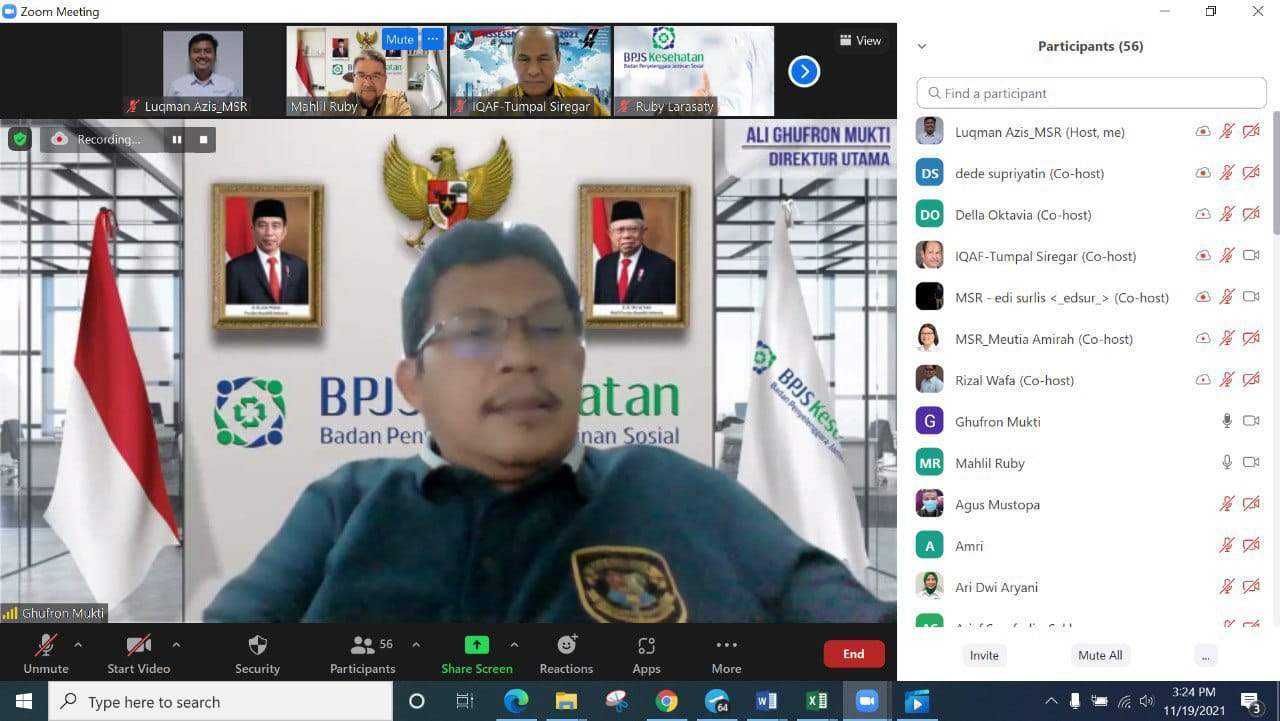The image size is (1280, 721).
Task: Select Luqman Azis_MSR video thumbnail
Action: click(x=202, y=71)
